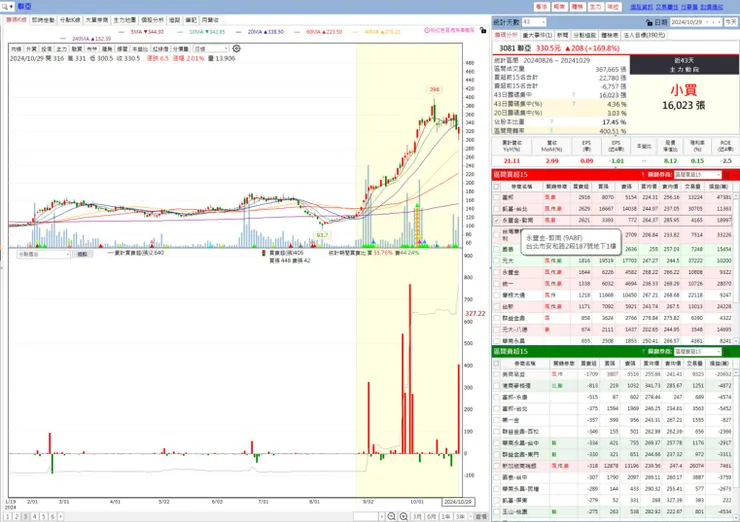Click help icon next to 43日籌碼集中 張數

click(x=574, y=95)
